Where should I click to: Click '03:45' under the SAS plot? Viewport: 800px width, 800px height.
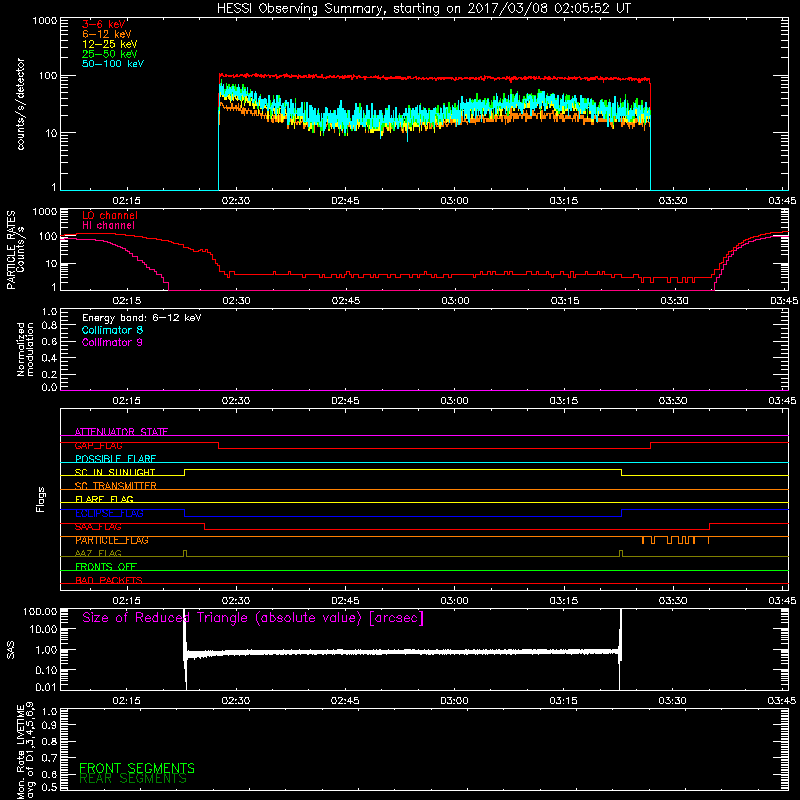[782, 701]
